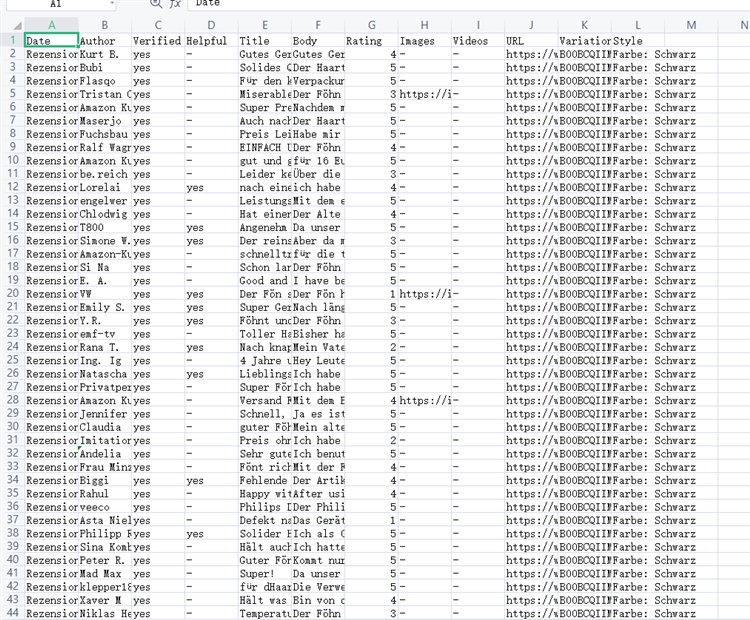Click the magnifier icon beside the name box
The height and width of the screenshot is (620, 750).
pyautogui.click(x=155, y=4)
